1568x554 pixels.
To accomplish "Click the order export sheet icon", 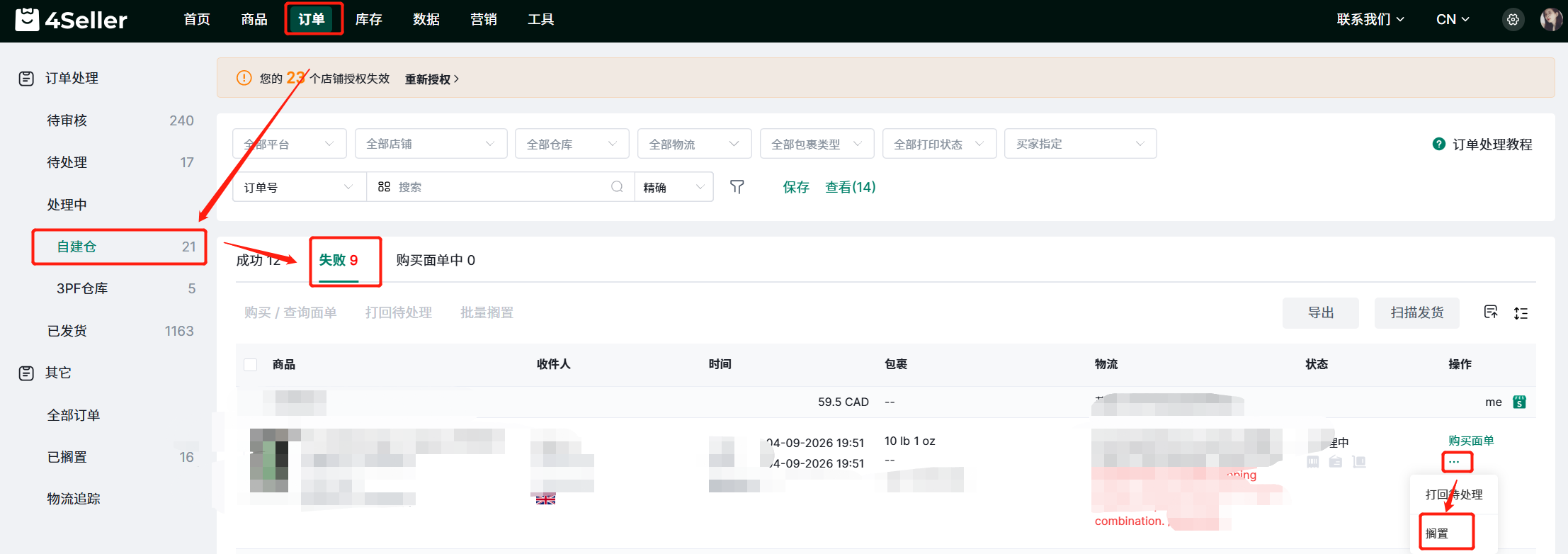I will (1491, 312).
